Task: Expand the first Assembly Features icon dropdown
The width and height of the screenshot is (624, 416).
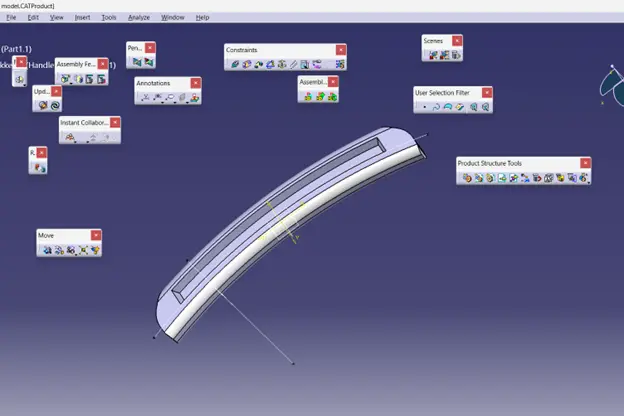Action: 71,82
